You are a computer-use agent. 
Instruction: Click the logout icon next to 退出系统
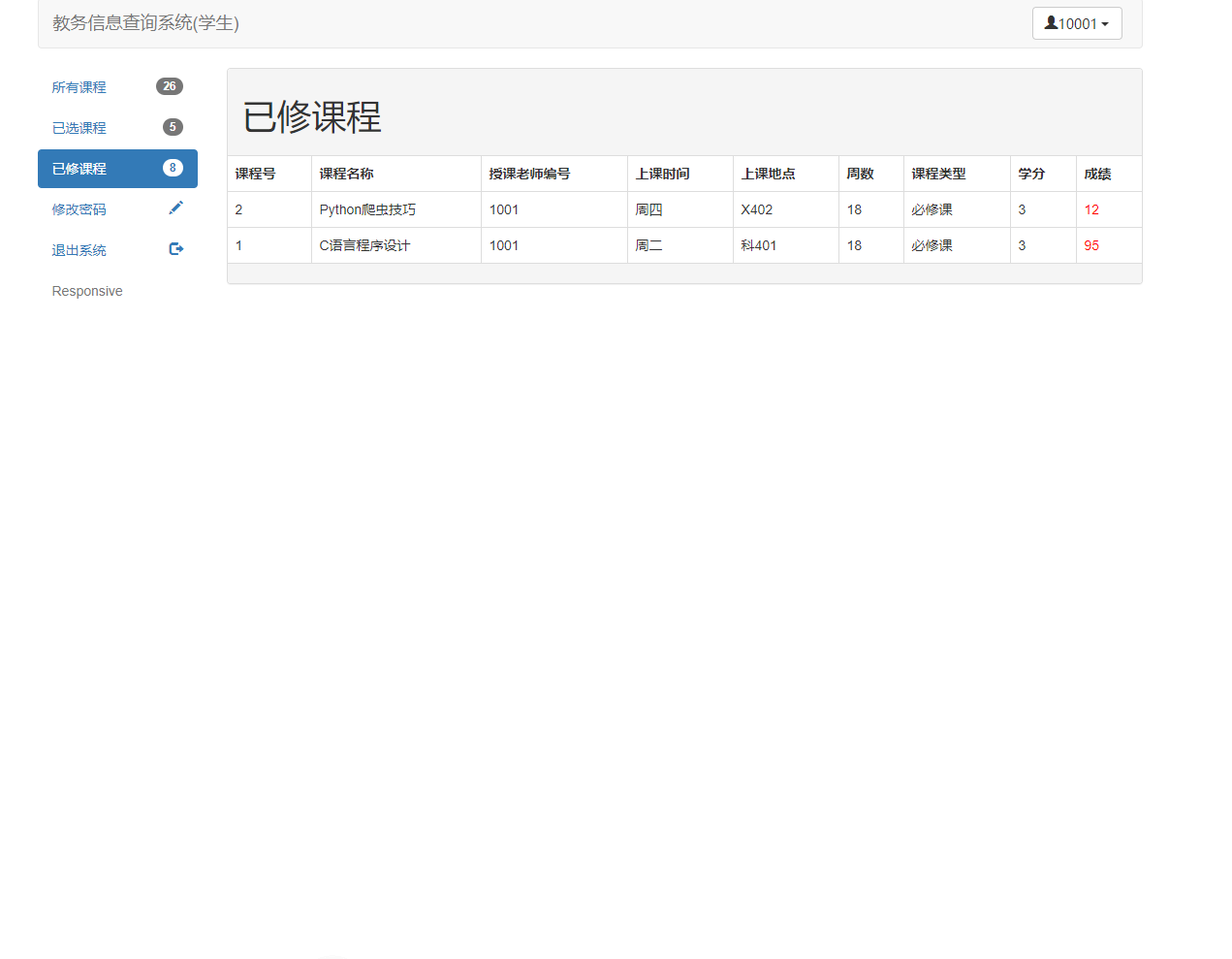point(176,248)
